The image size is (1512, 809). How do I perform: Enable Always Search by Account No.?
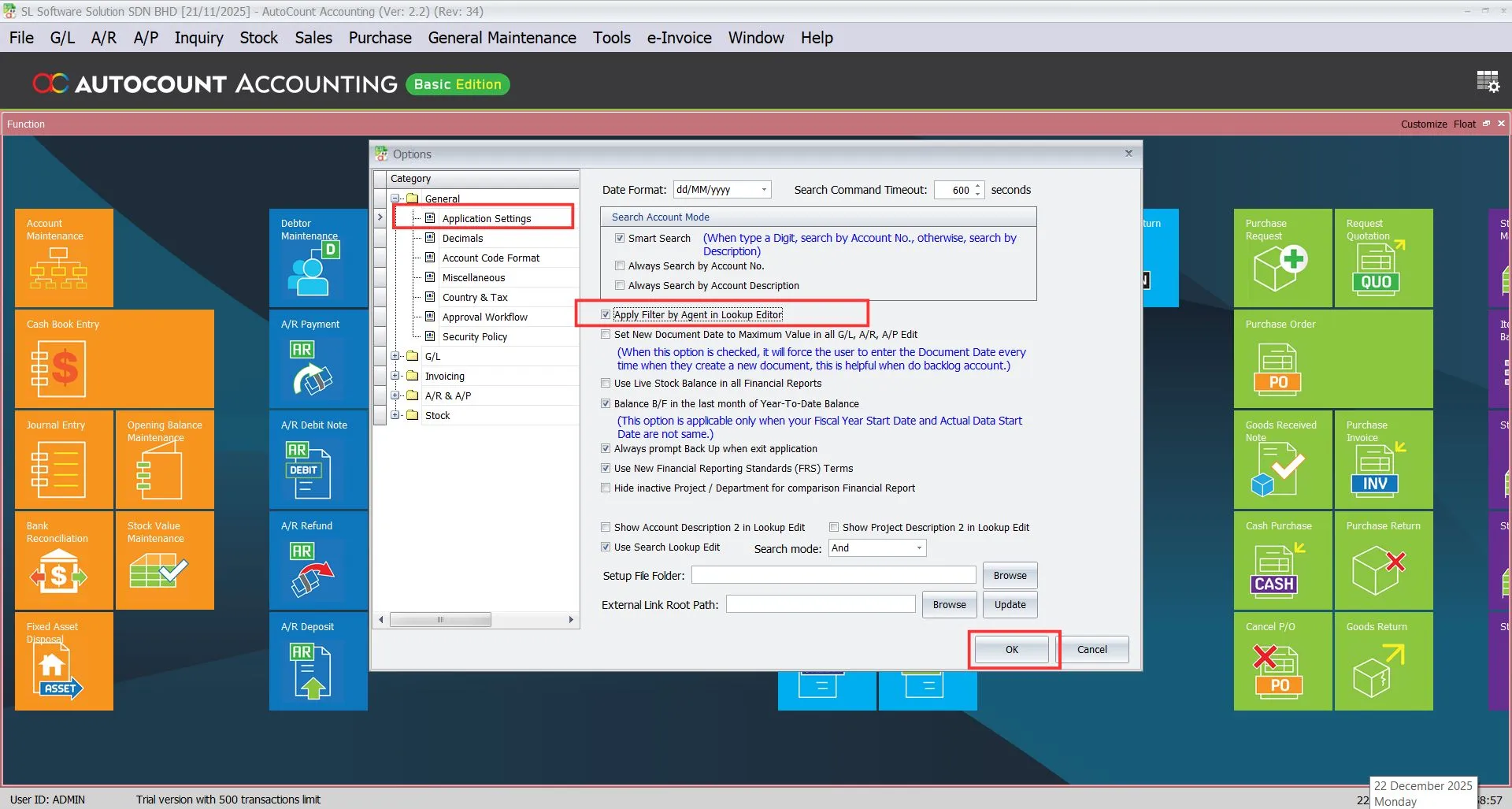click(620, 265)
